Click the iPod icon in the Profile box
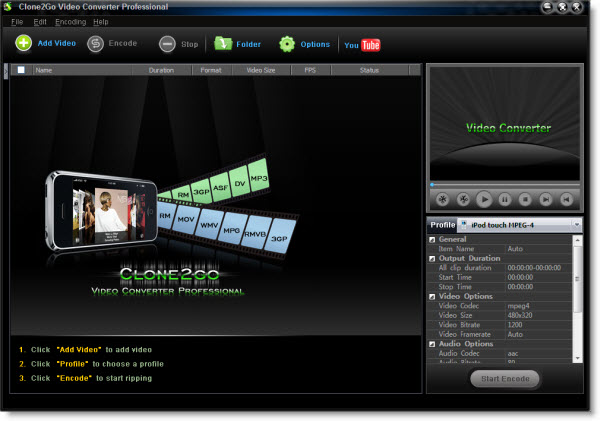 click(464, 225)
